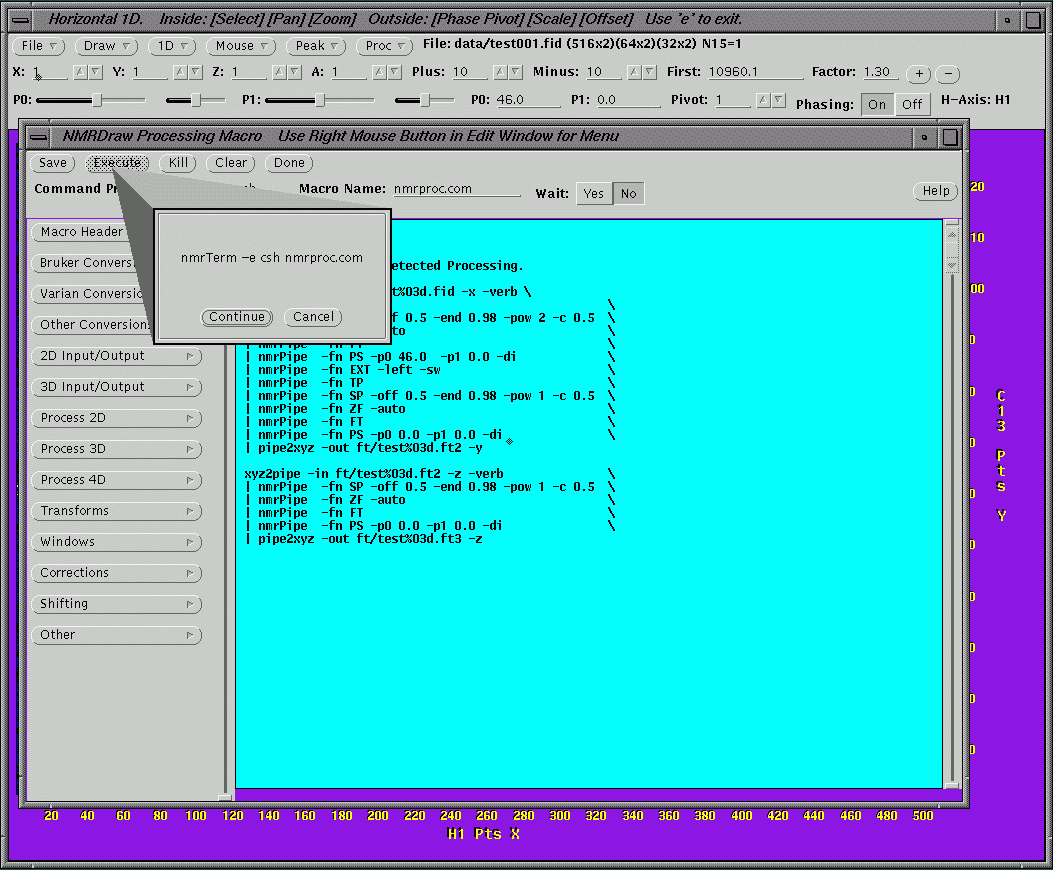1053x870 pixels.
Task: Open the Peak menu
Action: point(316,46)
